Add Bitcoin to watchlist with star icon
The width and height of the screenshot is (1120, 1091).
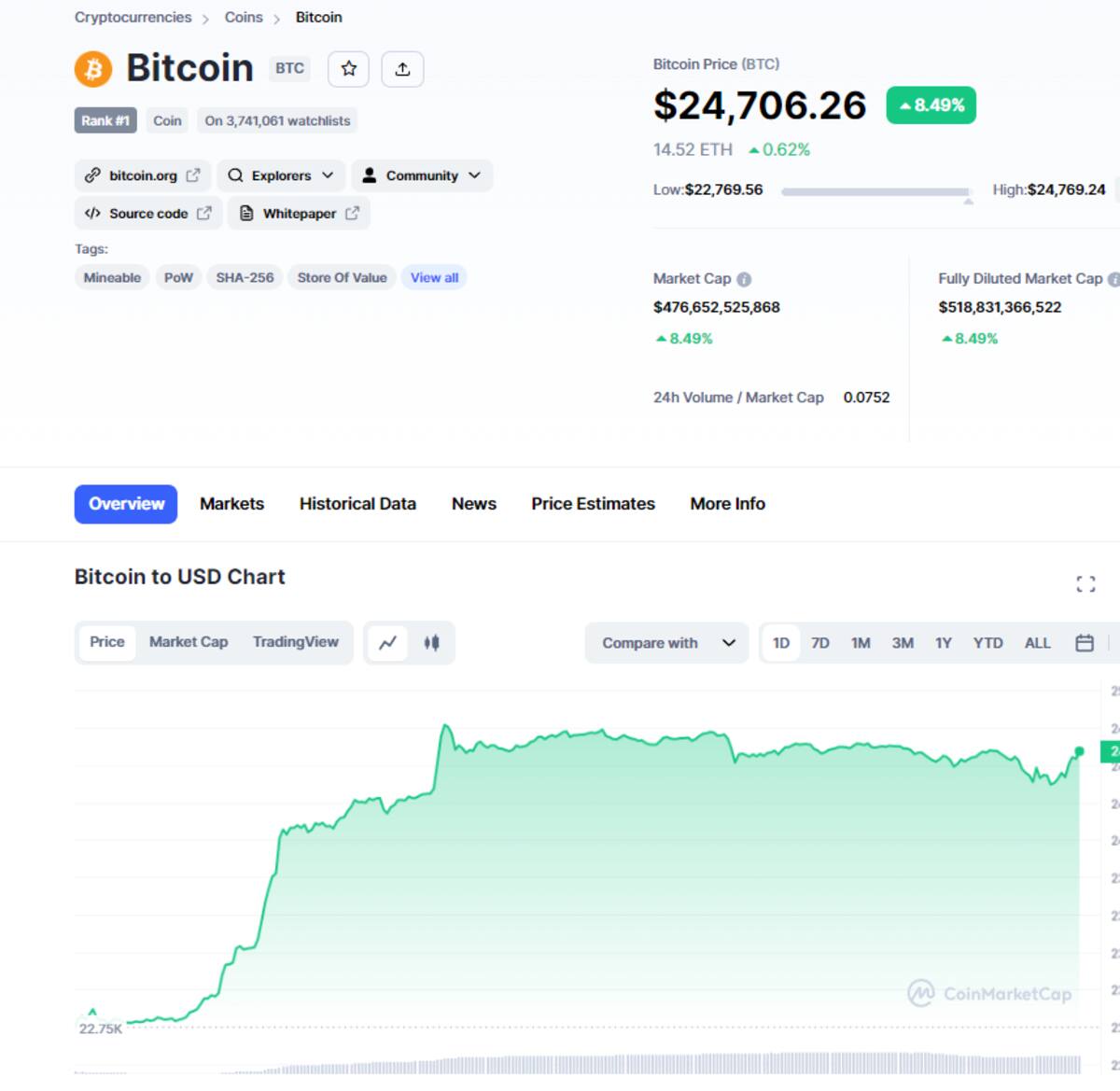(348, 69)
